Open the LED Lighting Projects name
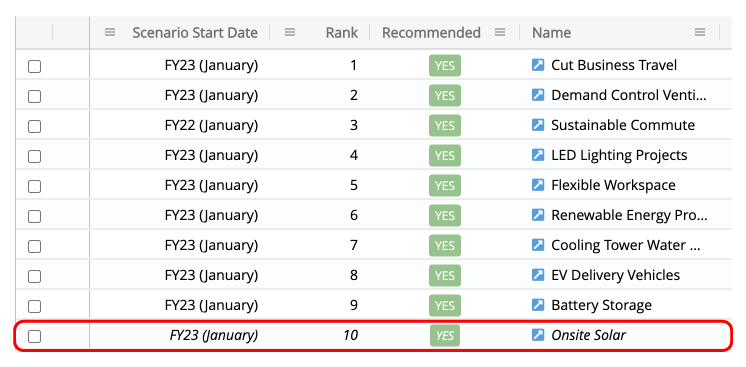 tap(619, 155)
